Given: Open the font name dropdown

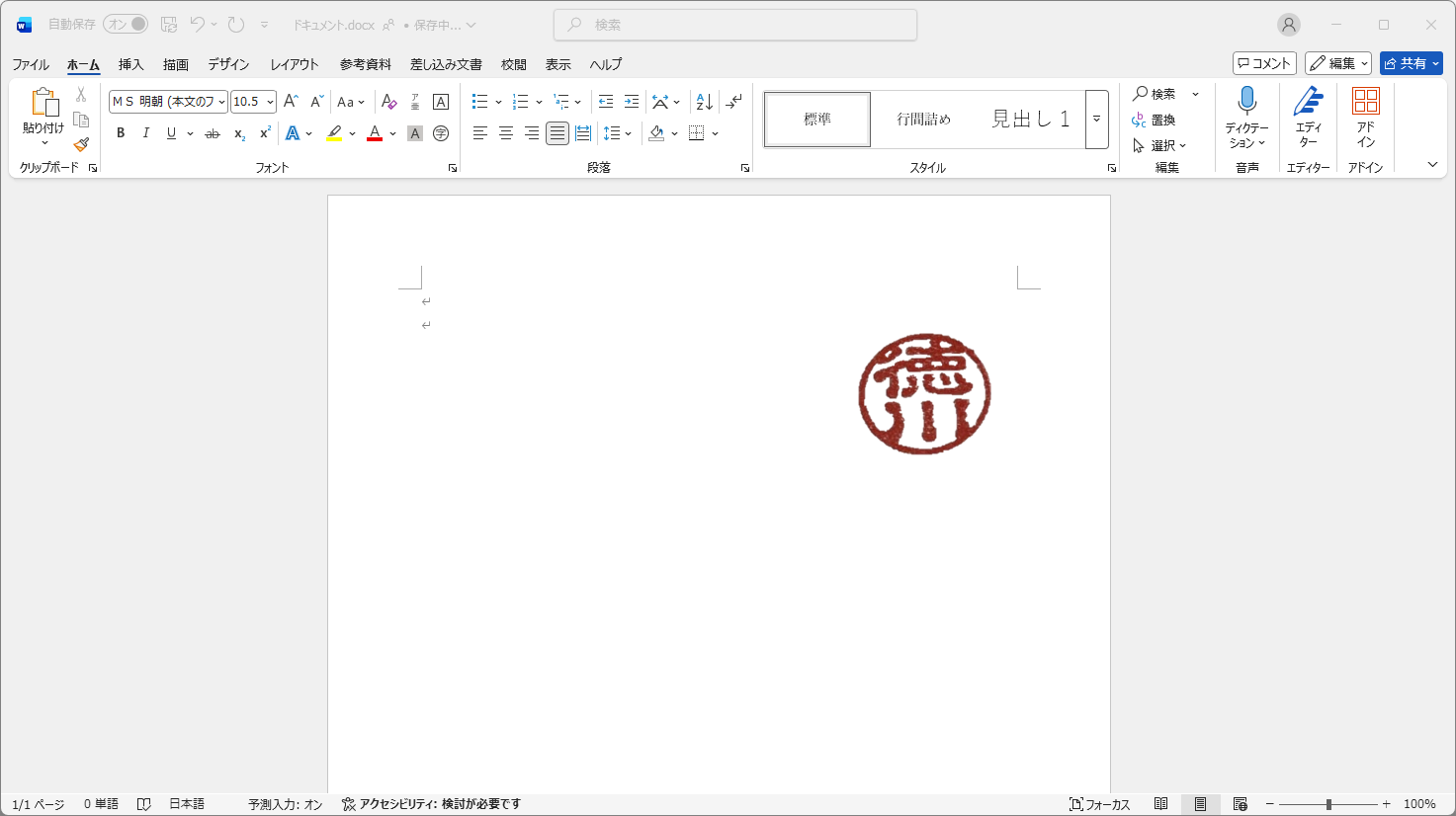Looking at the screenshot, I should tap(221, 102).
